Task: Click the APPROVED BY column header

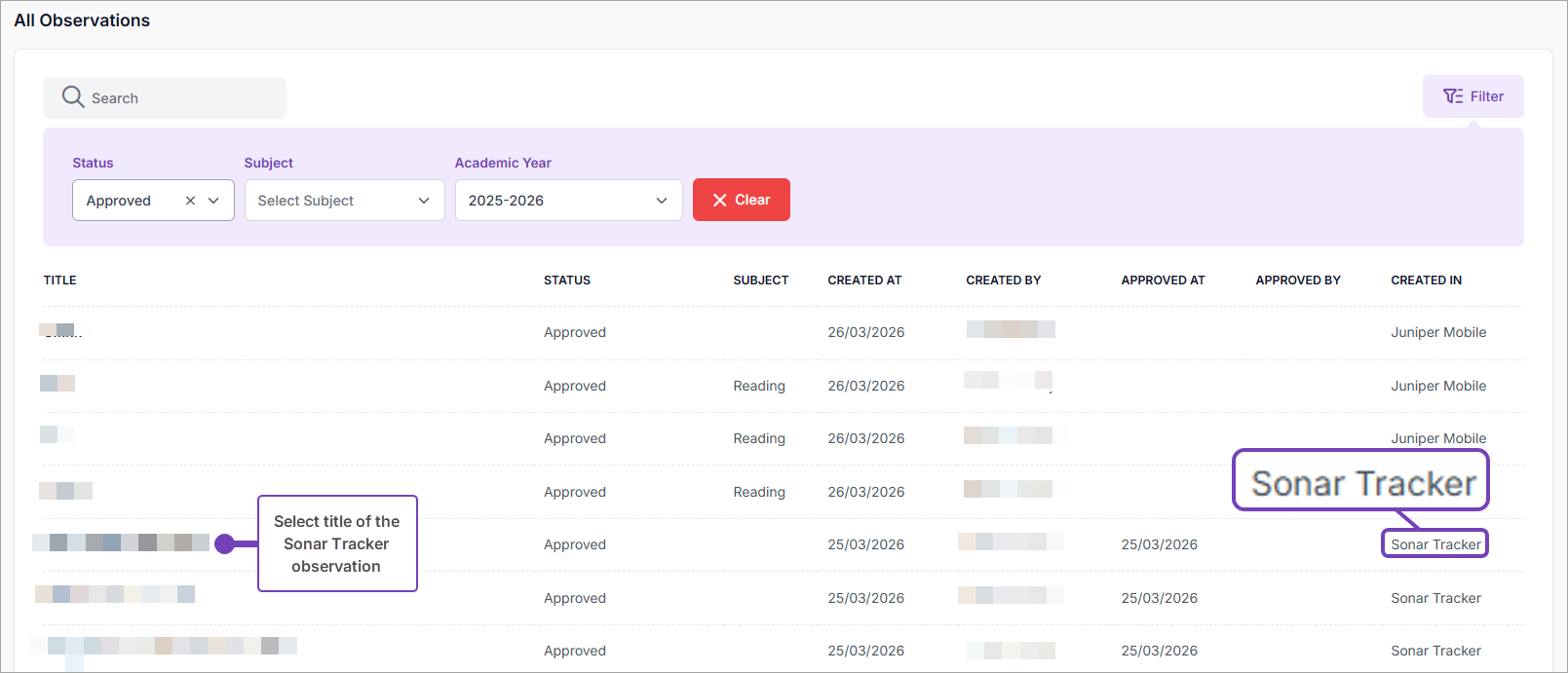Action: click(1297, 280)
